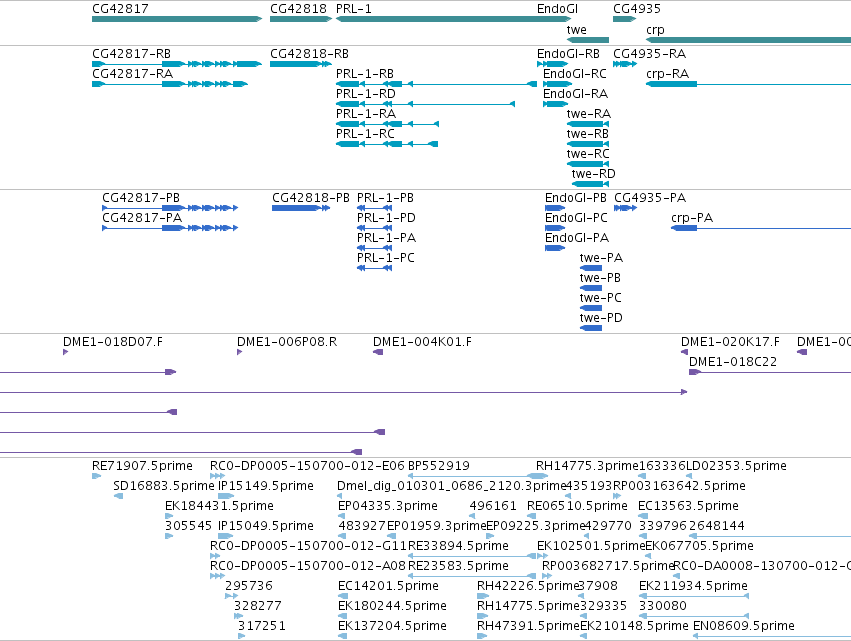Select the twe-PC protein label
851x641 pixels.
(x=600, y=298)
